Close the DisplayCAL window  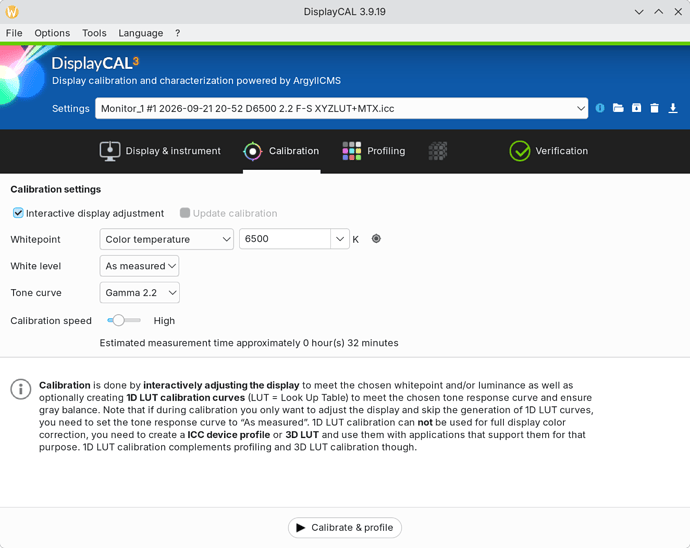click(x=678, y=12)
